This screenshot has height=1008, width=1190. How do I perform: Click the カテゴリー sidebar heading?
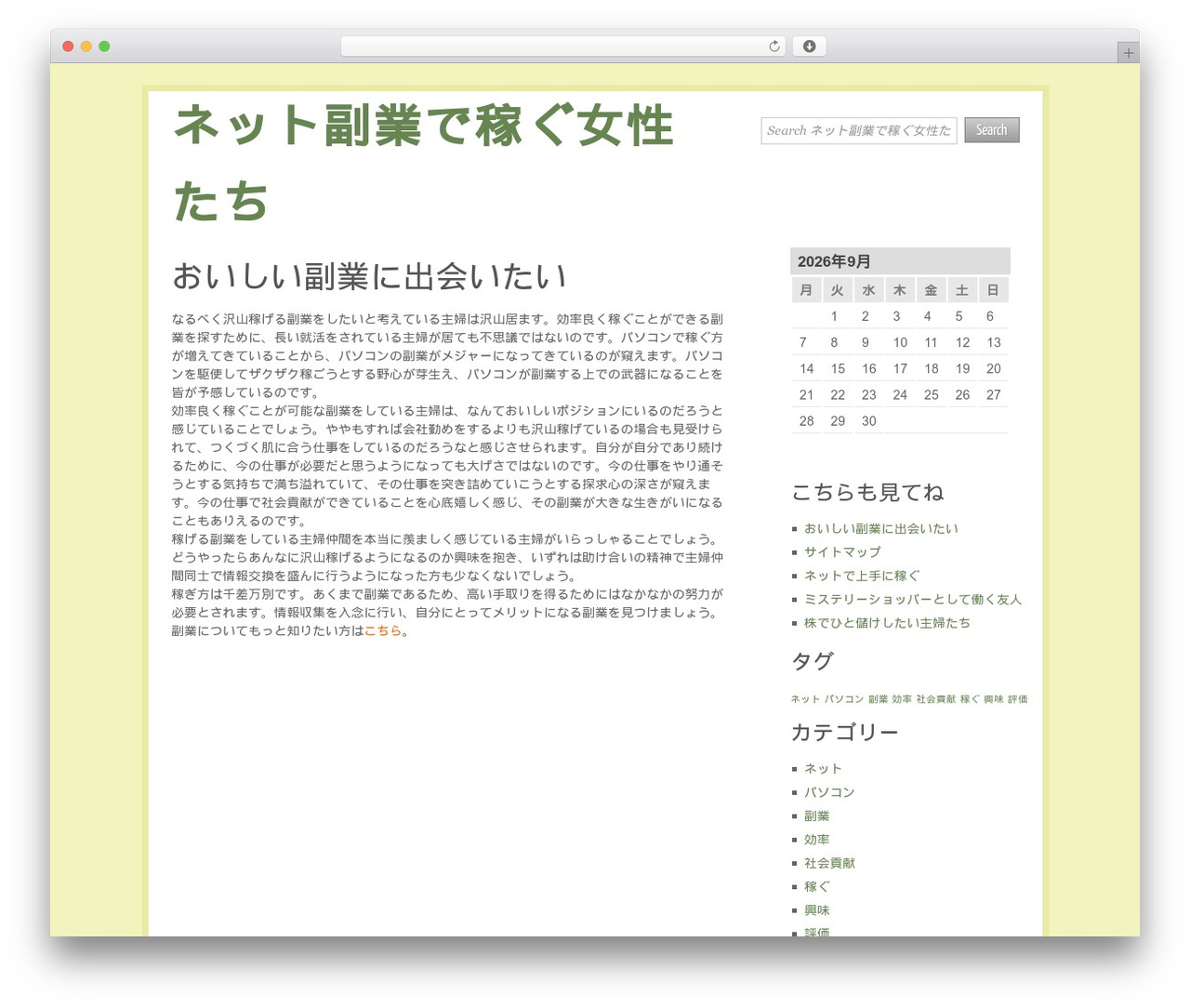844,733
